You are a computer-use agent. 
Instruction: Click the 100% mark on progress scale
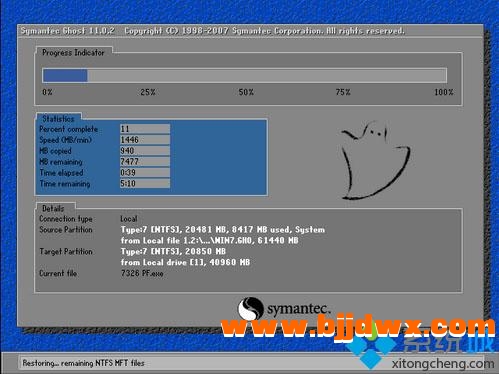click(x=444, y=92)
